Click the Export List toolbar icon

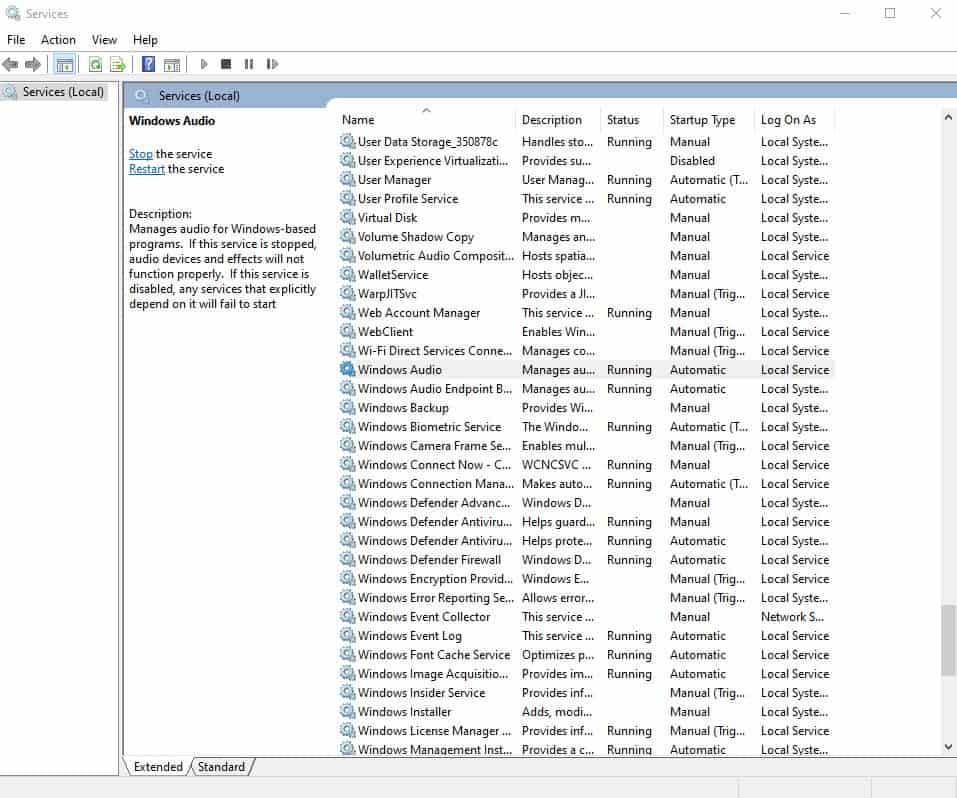coord(118,64)
